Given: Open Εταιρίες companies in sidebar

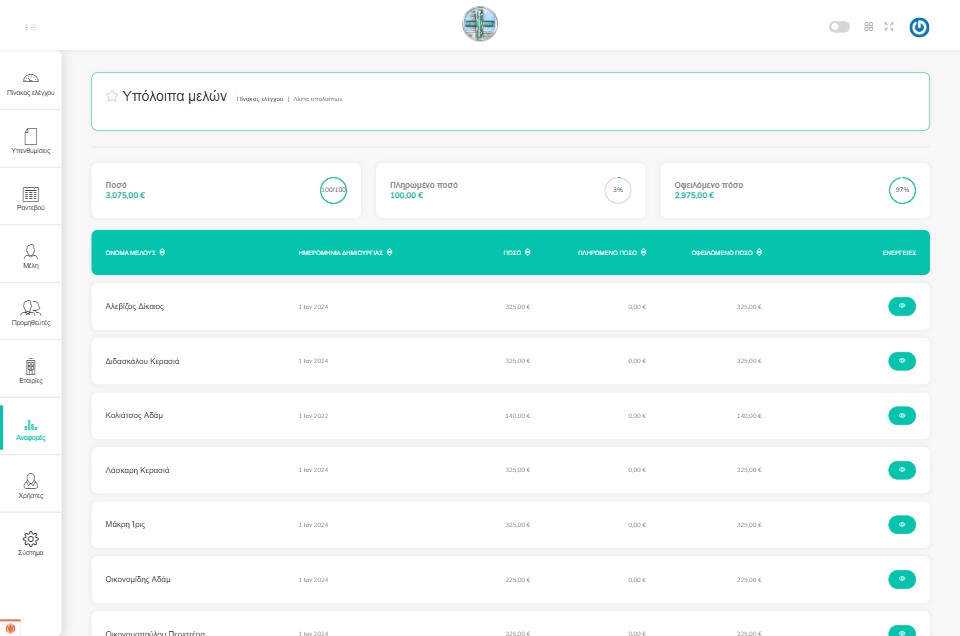Looking at the screenshot, I should [x=31, y=370].
